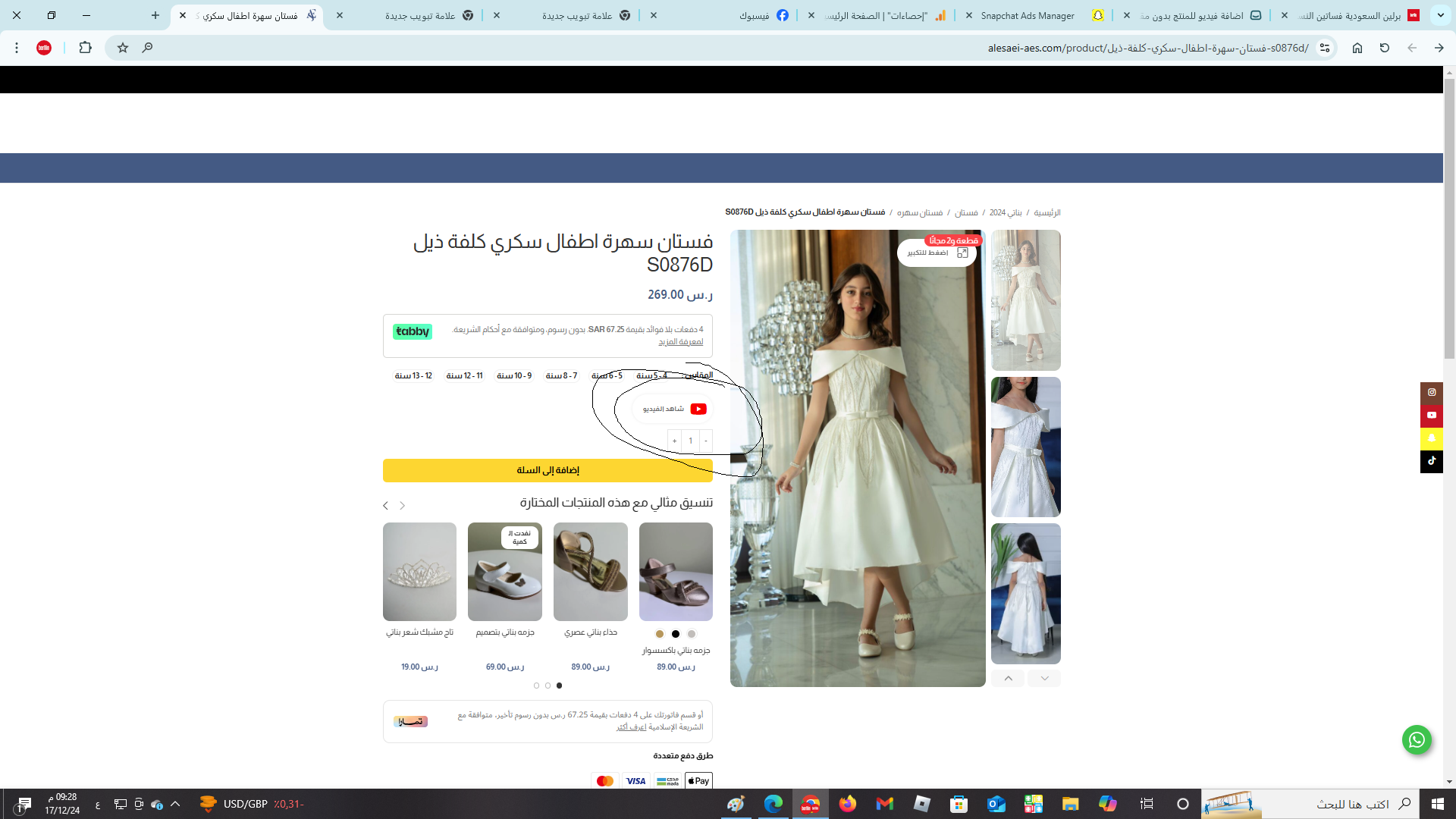1456x819 pixels.
Task: Open the Snapchat sidebar icon
Action: click(x=1432, y=438)
